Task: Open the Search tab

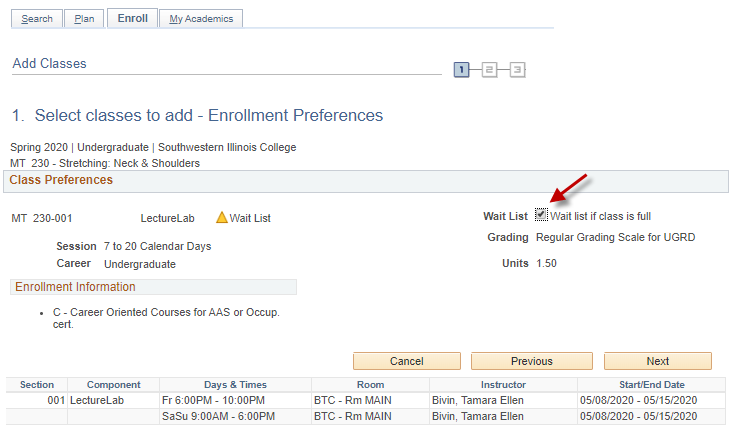Action: pyautogui.click(x=37, y=19)
